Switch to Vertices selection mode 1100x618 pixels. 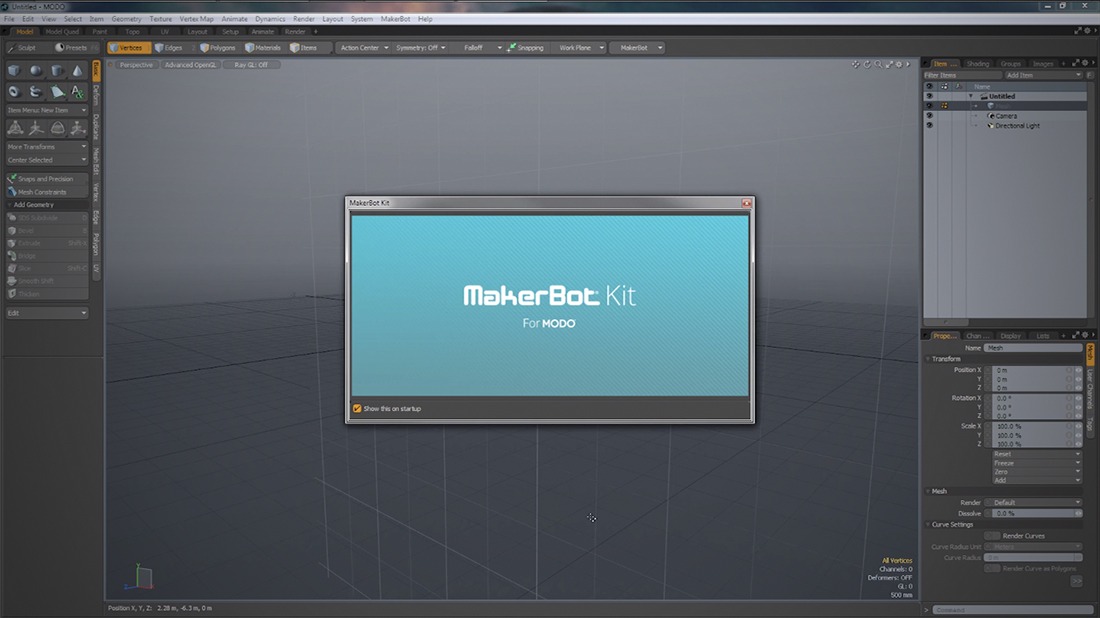tap(128, 47)
